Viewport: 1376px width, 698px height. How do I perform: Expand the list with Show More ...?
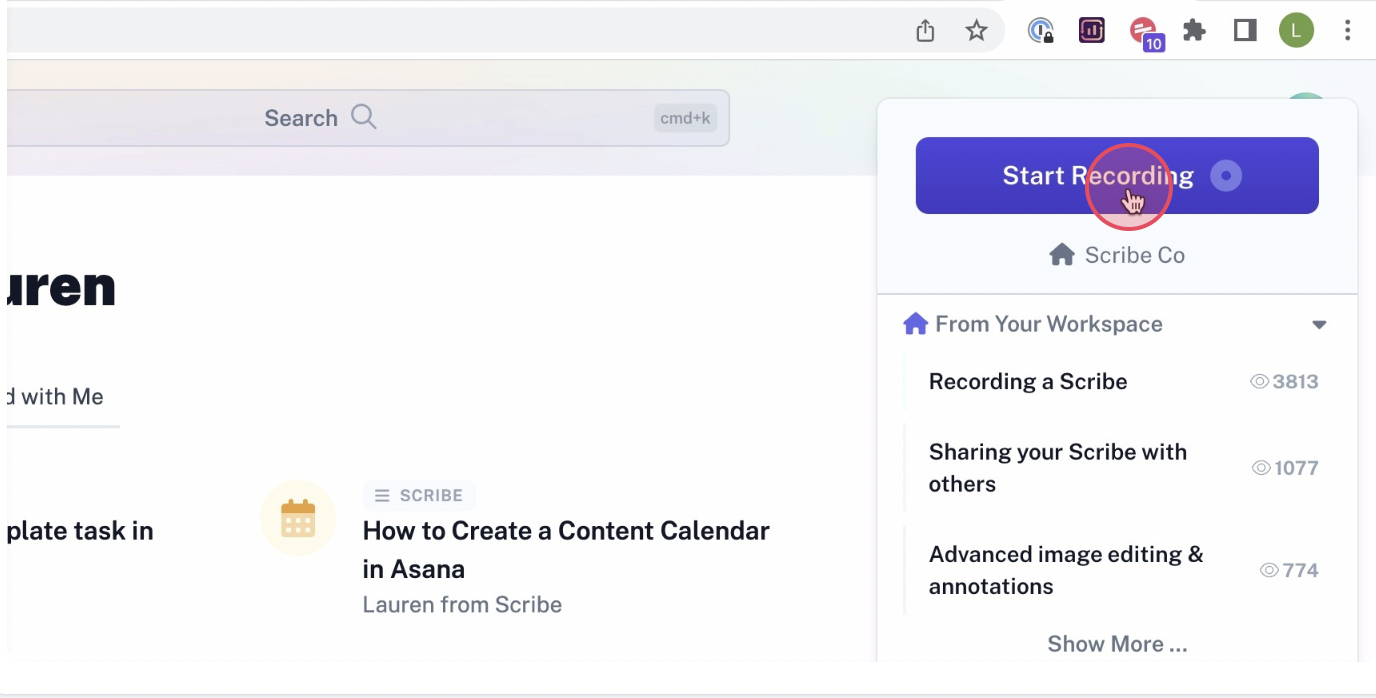(x=1117, y=644)
